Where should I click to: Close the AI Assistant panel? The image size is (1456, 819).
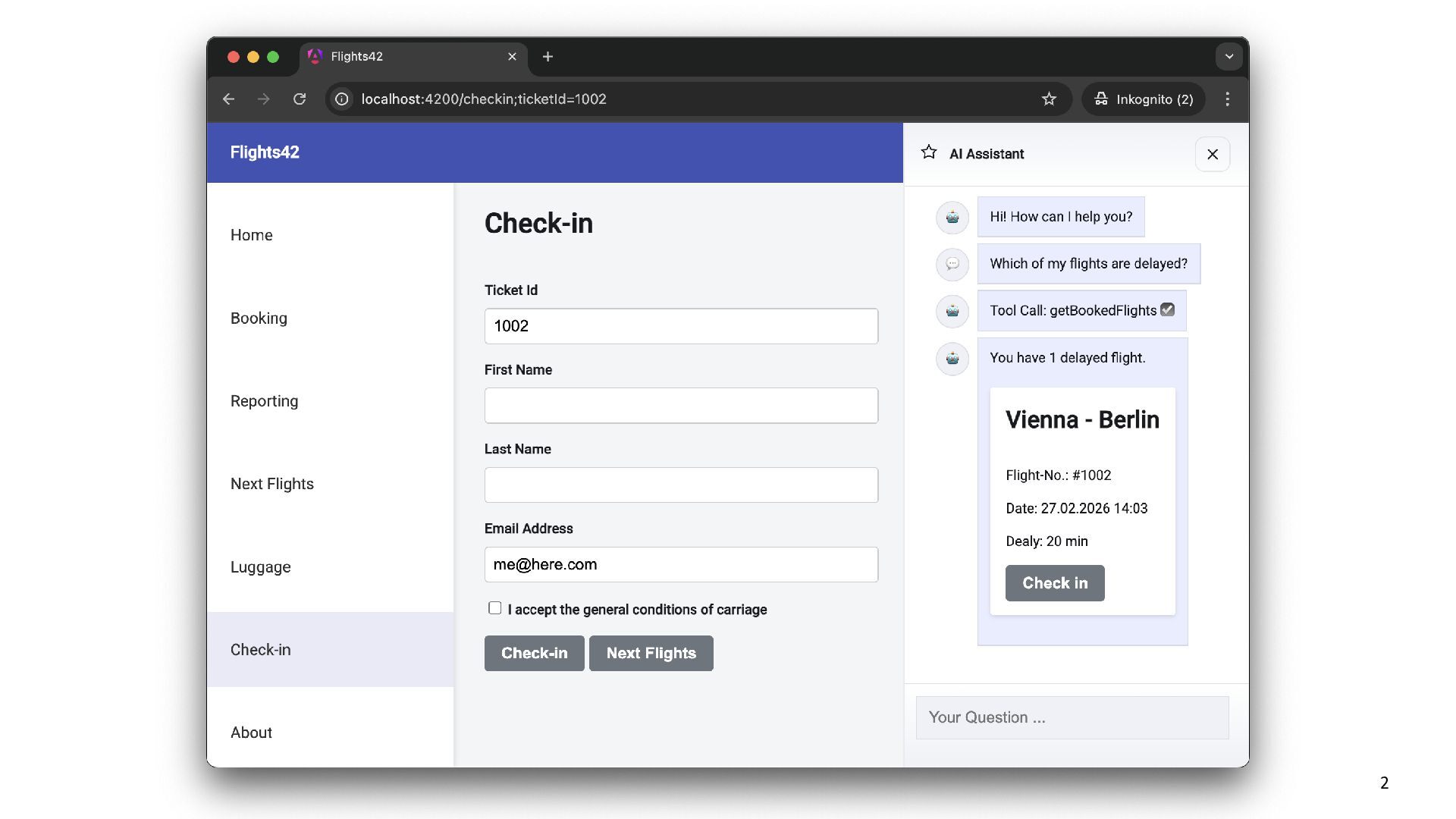[1212, 154]
